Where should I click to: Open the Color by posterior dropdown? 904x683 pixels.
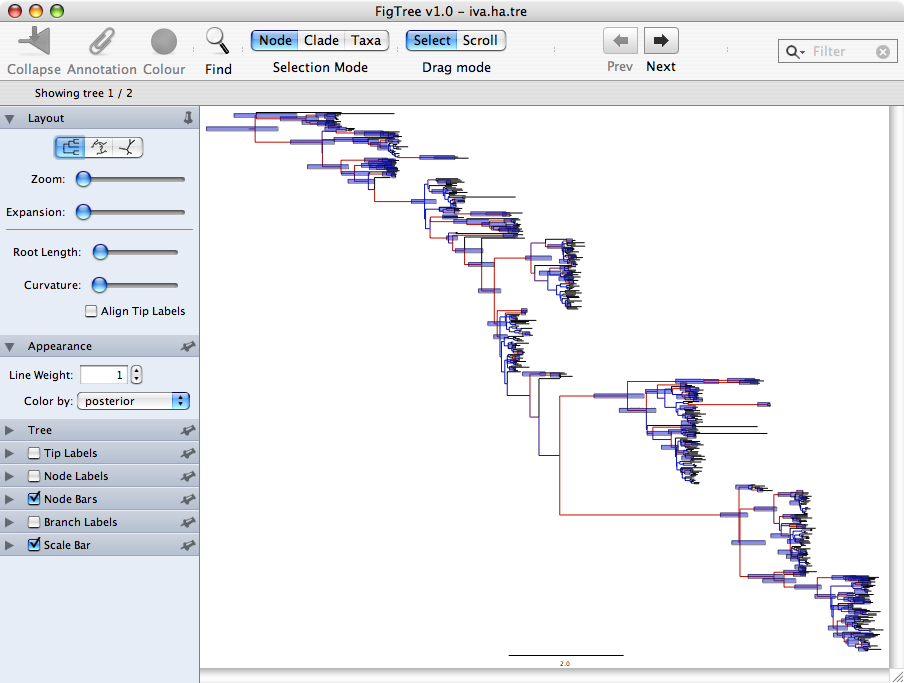[x=133, y=401]
